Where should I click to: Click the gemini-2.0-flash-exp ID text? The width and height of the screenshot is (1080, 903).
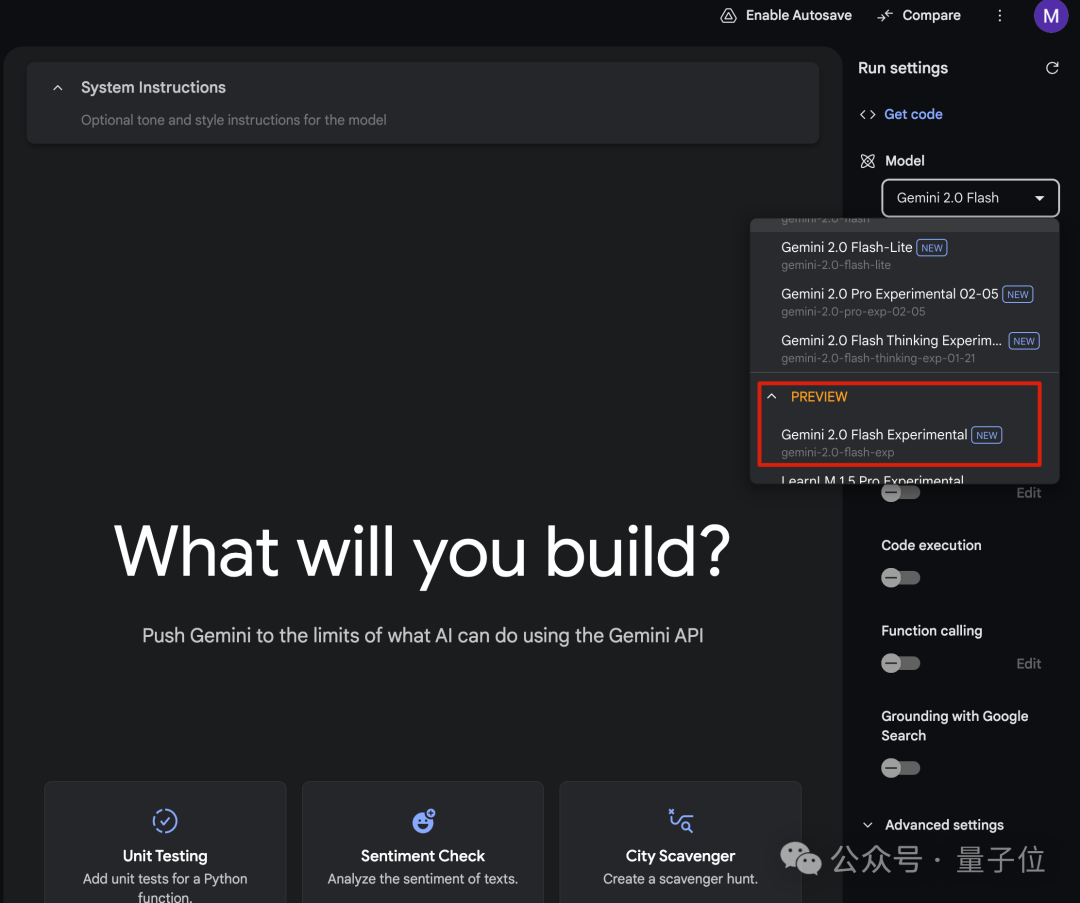tap(838, 453)
